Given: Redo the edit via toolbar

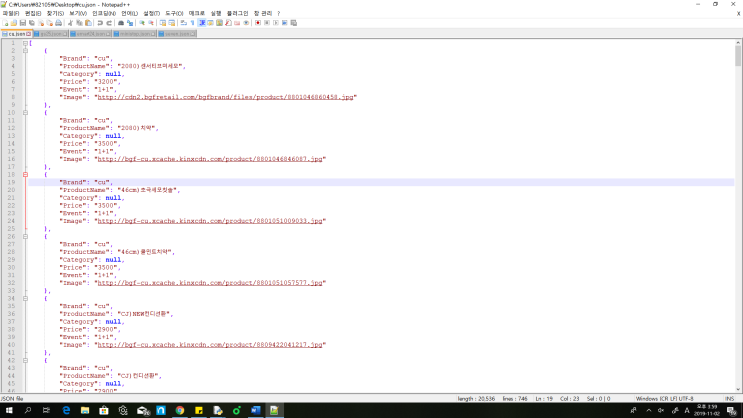Looking at the screenshot, I should point(109,23).
